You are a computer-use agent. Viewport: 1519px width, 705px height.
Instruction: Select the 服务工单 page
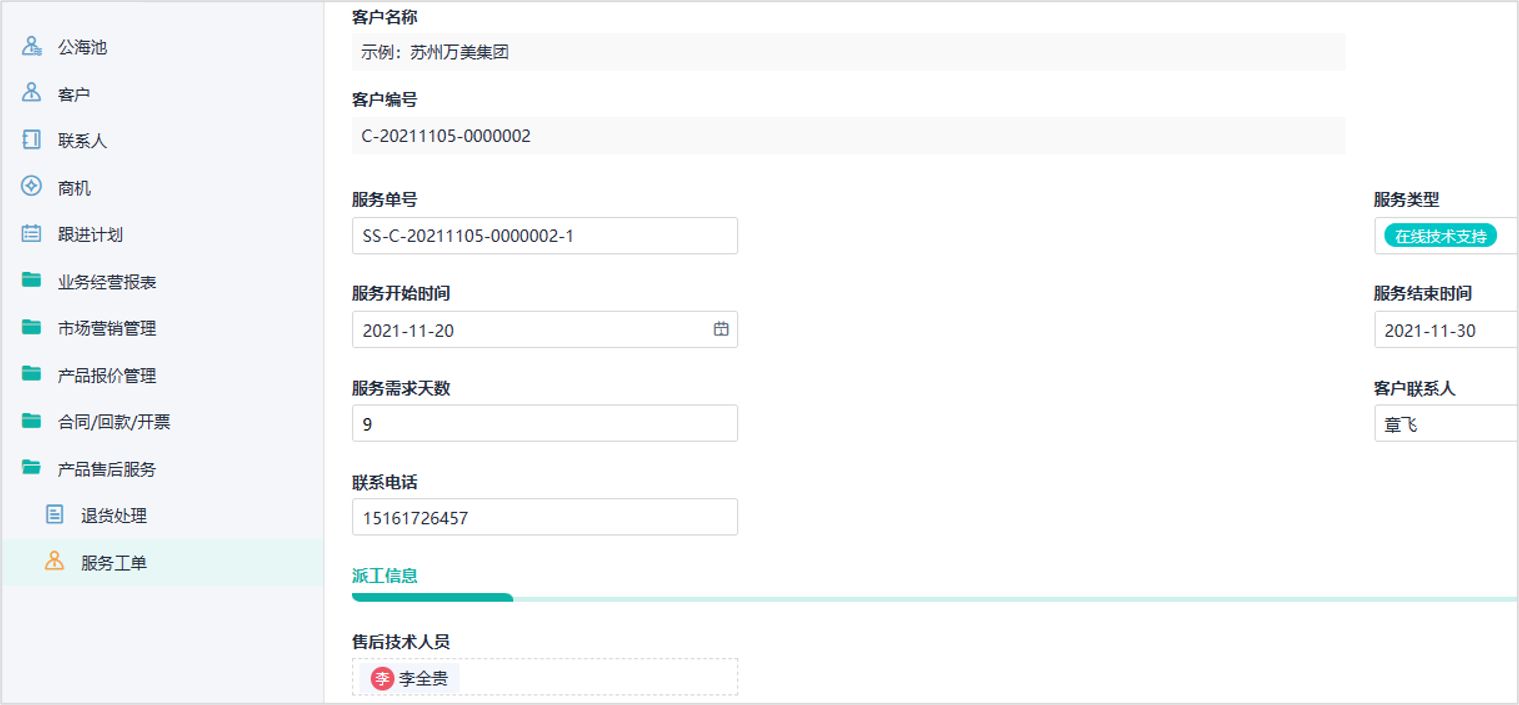162,562
